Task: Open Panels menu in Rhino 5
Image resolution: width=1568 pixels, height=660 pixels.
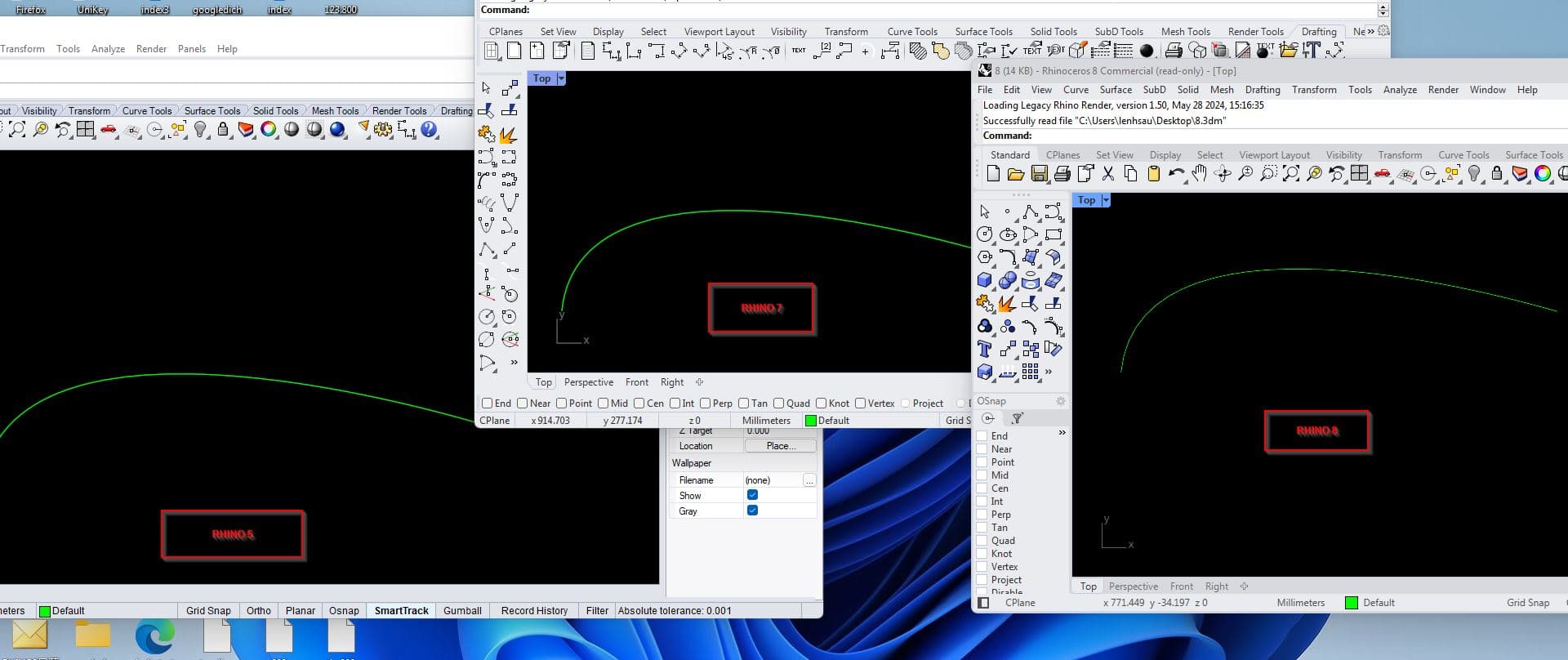Action: (192, 49)
